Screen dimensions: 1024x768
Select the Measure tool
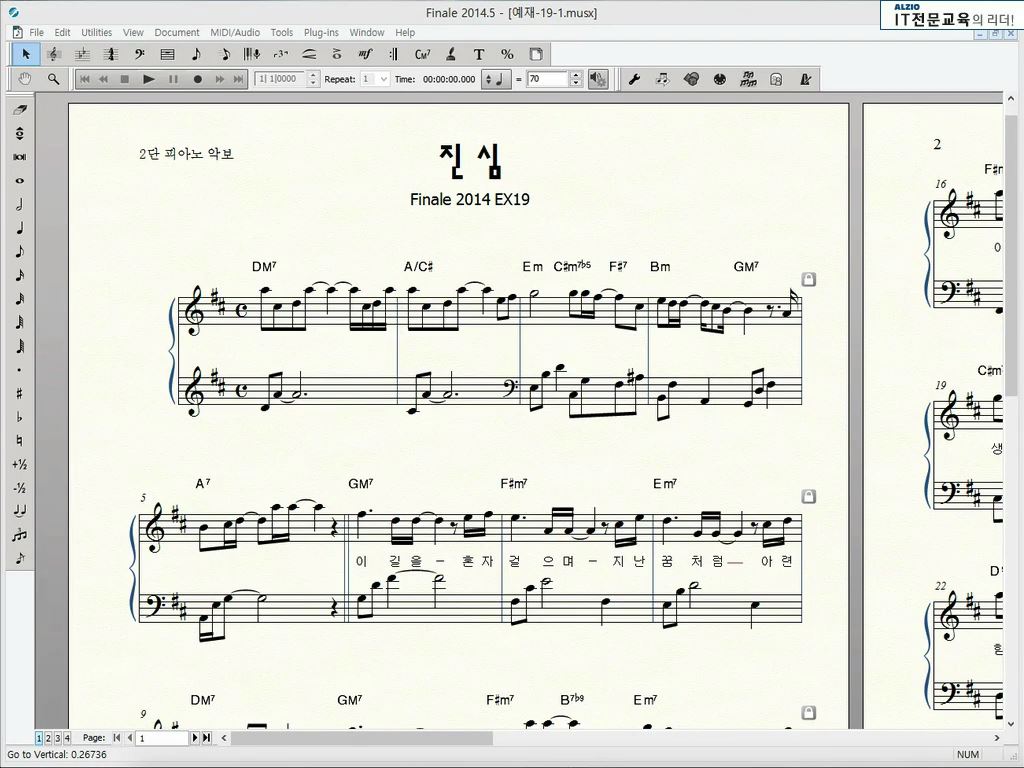coord(167,54)
